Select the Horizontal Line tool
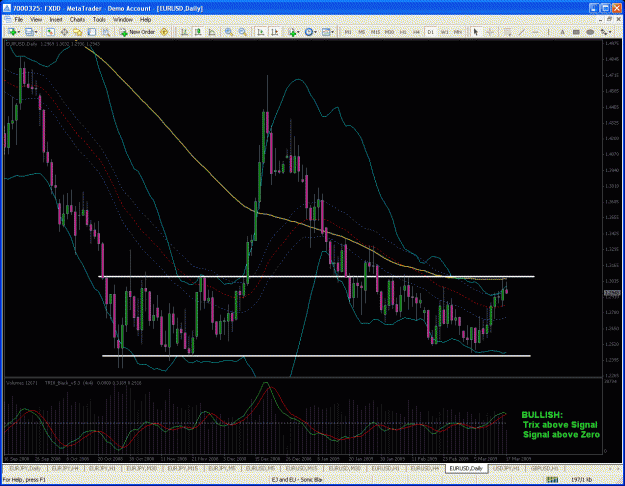625x486 pixels. tap(535, 32)
